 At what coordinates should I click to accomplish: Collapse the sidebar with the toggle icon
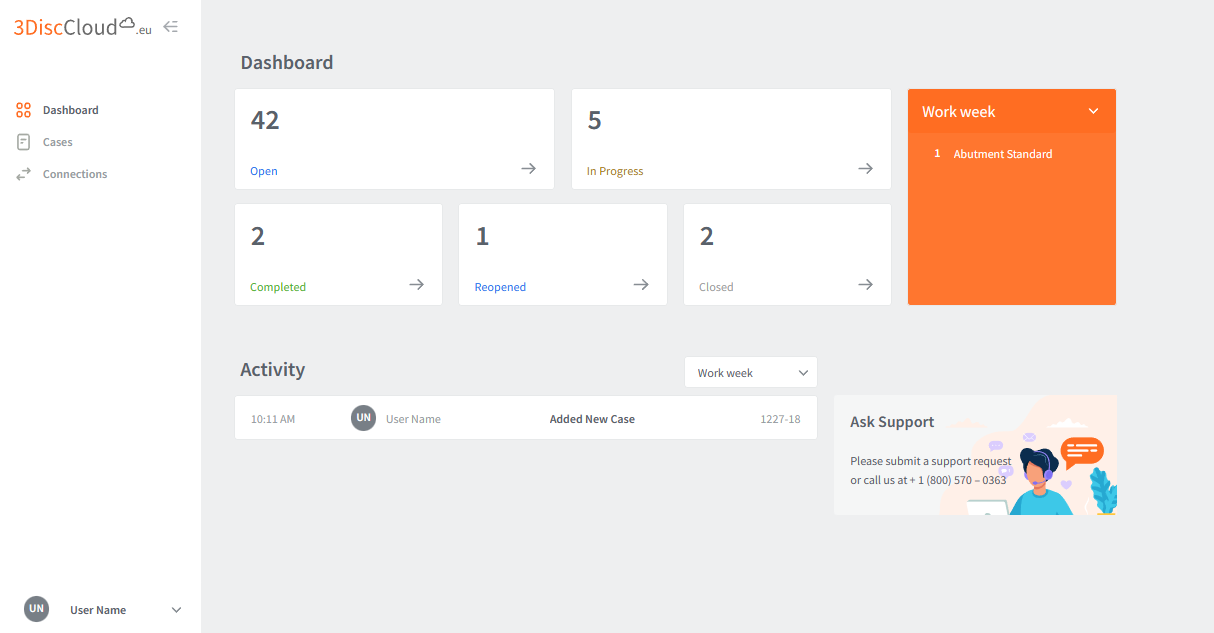pyautogui.click(x=171, y=27)
